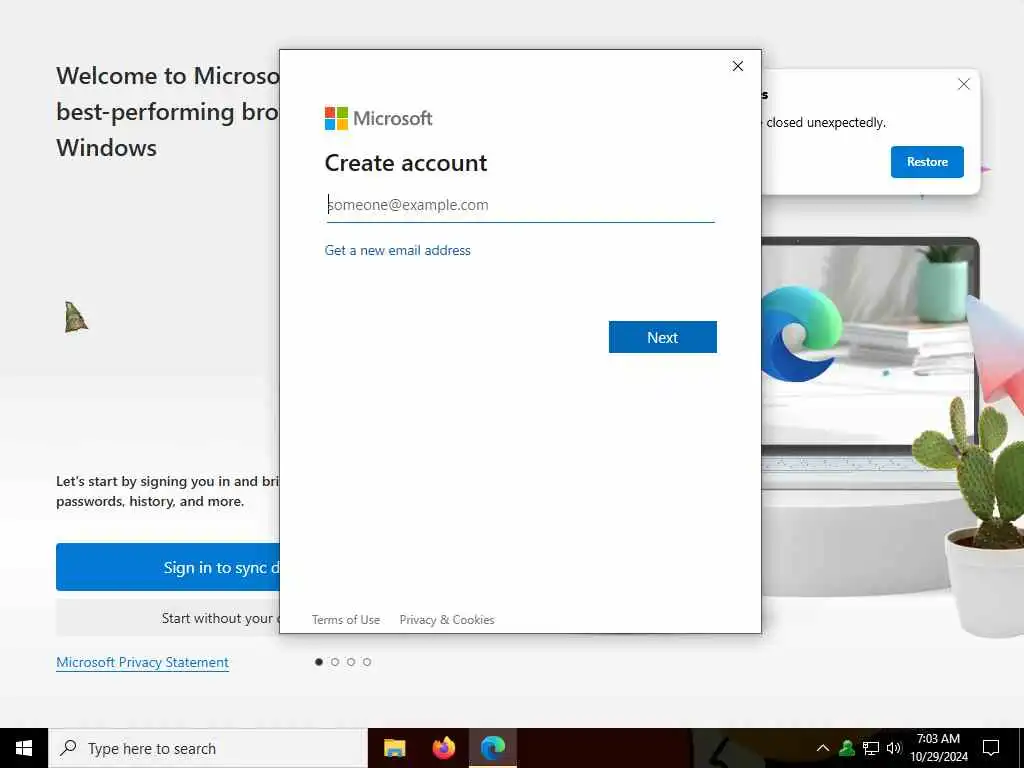Open the clock and date display
Image resolution: width=1024 pixels, height=768 pixels.
coord(938,748)
